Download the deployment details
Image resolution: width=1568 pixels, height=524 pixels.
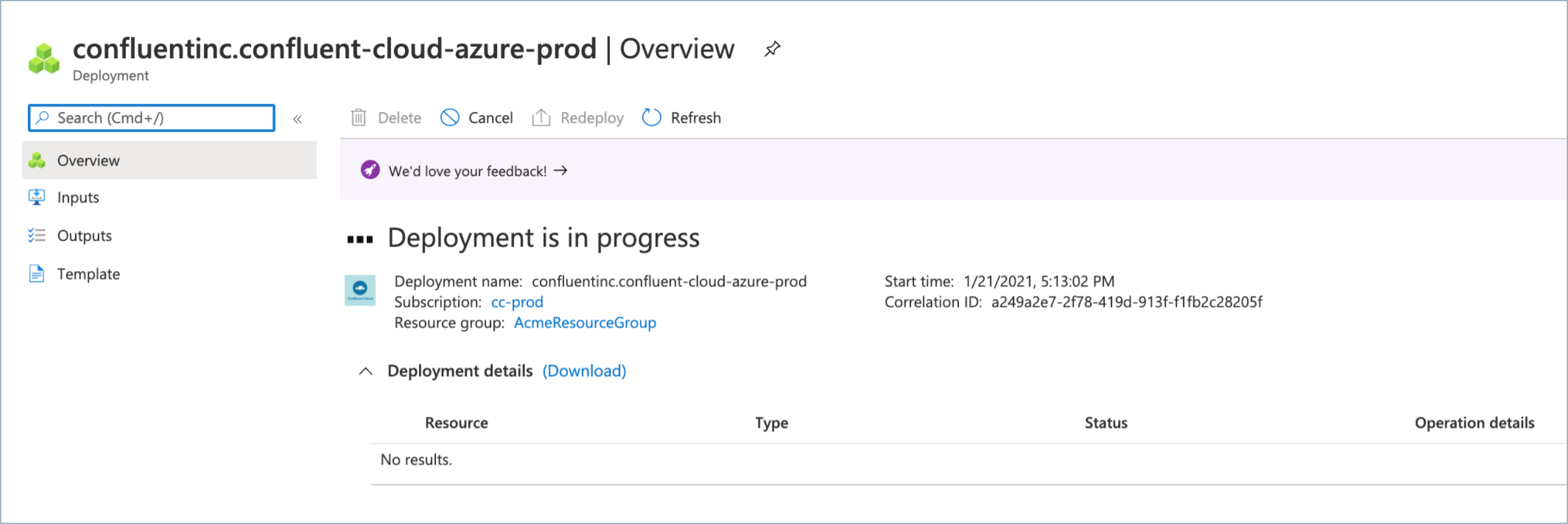tap(584, 372)
